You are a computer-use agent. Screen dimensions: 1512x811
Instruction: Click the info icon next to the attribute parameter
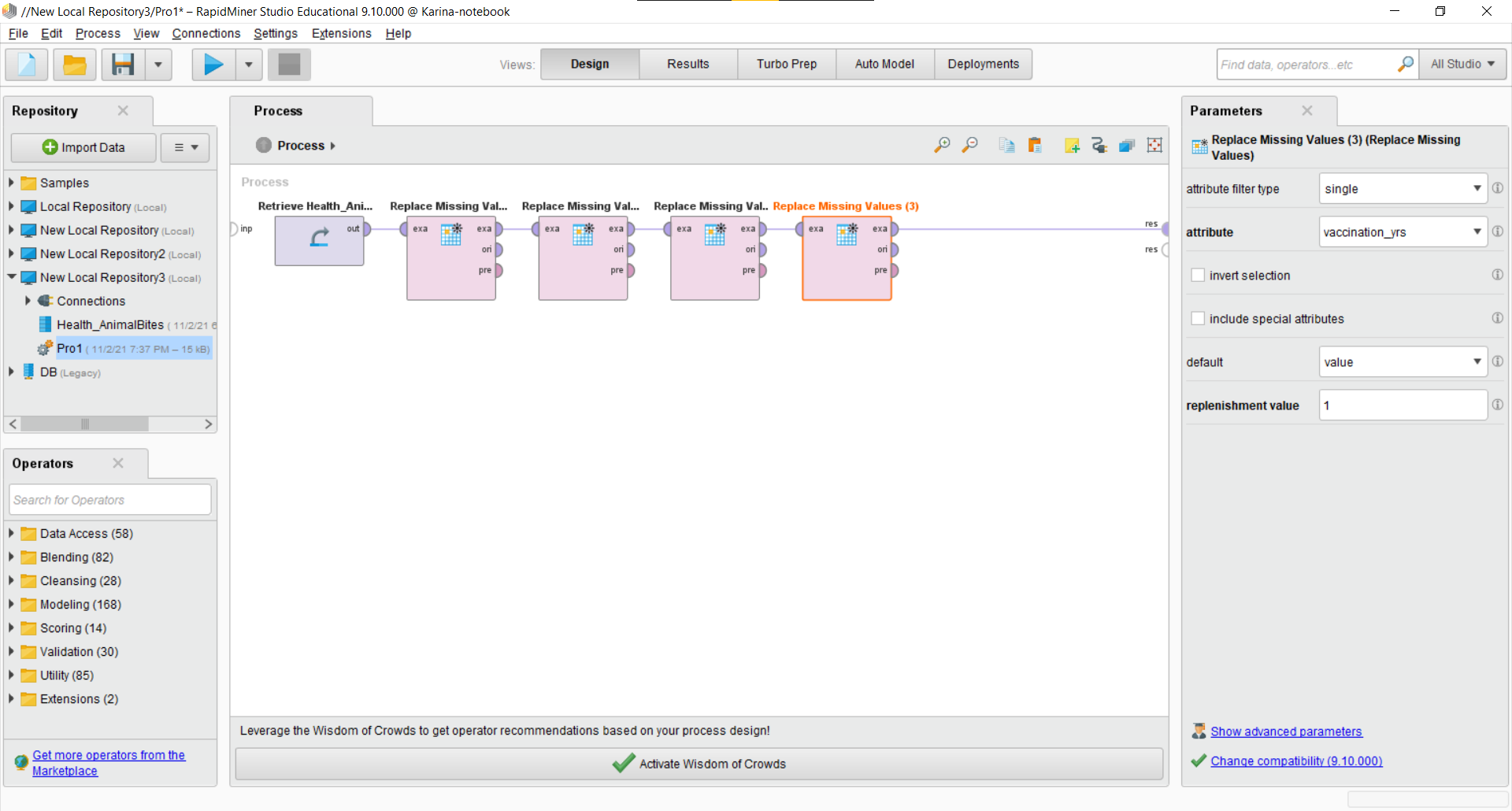1497,231
